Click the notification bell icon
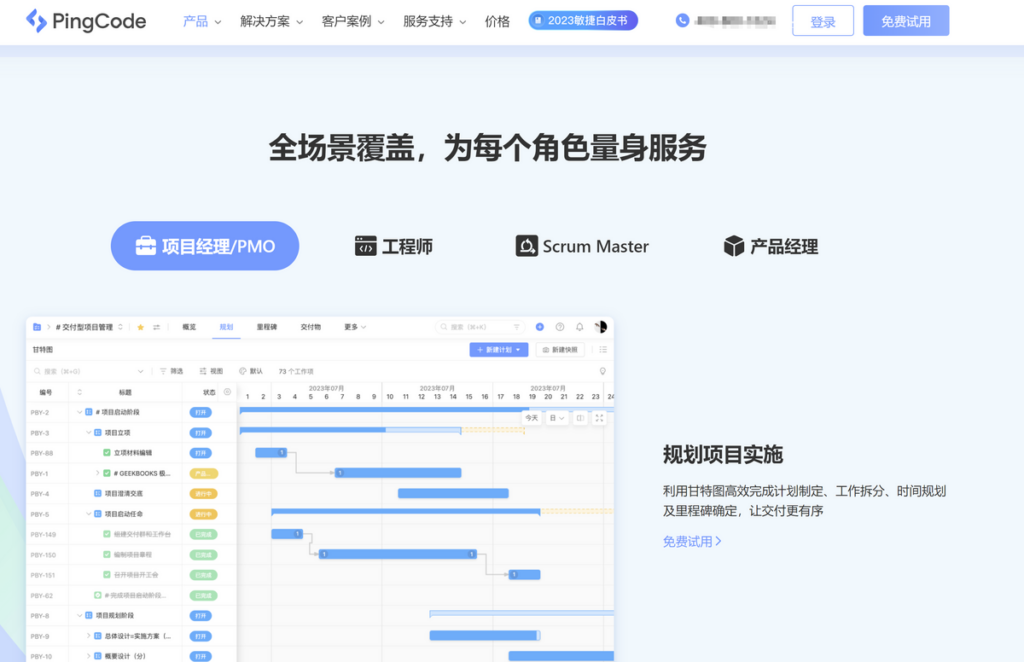The height and width of the screenshot is (662, 1024). tap(579, 327)
